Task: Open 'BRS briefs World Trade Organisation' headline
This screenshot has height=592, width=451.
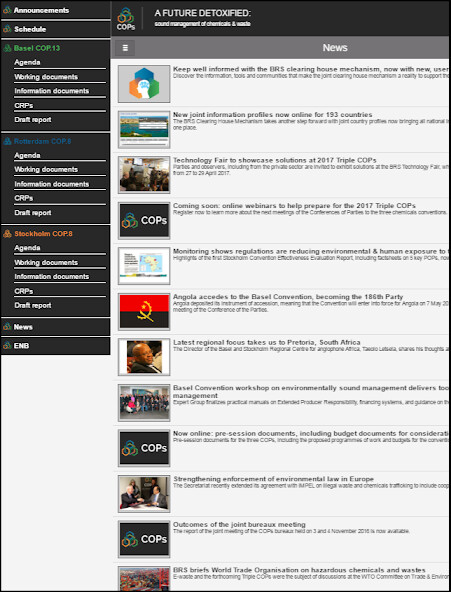Action: coord(299,570)
